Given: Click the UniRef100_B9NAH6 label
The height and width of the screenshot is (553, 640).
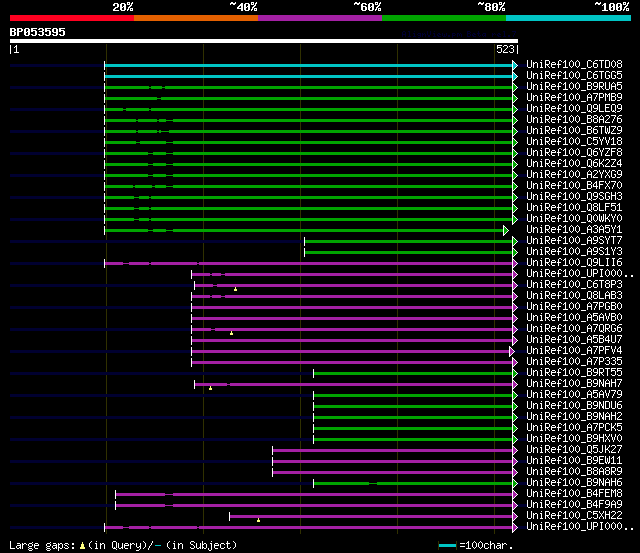Looking at the screenshot, I should pyautogui.click(x=574, y=483).
